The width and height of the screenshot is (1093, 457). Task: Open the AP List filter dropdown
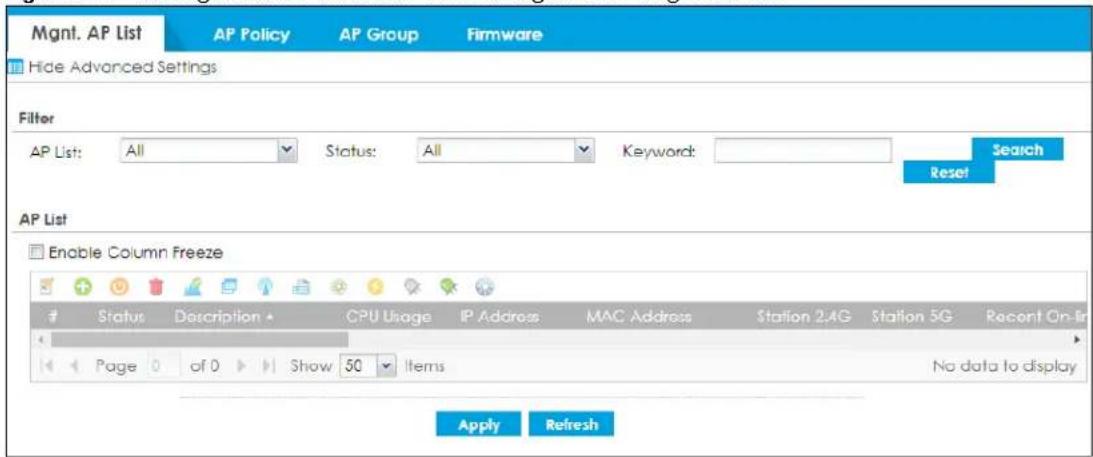point(209,150)
